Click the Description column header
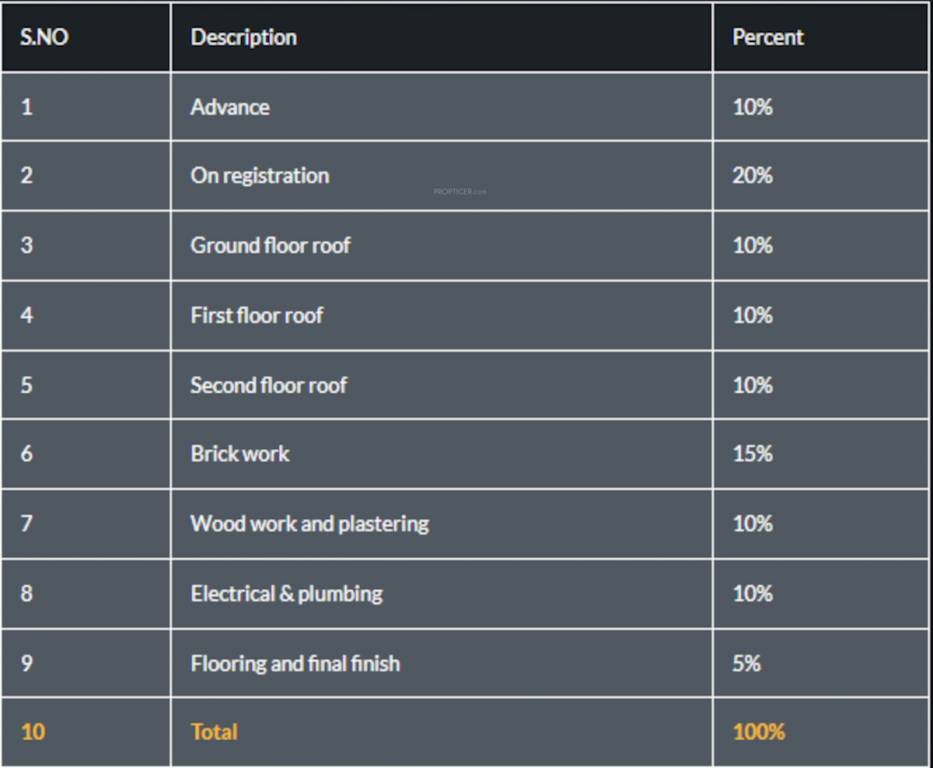933x768 pixels. (244, 38)
